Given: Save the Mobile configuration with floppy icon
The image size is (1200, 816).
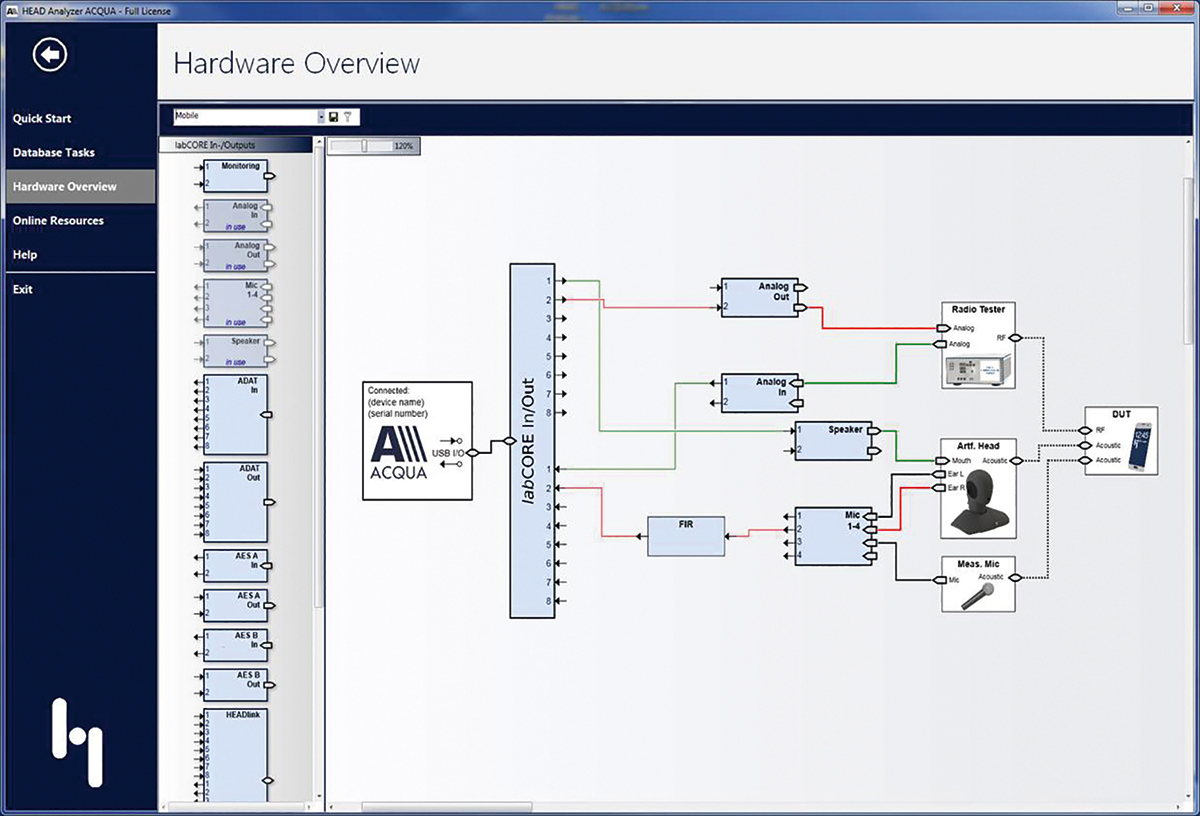Looking at the screenshot, I should point(334,117).
